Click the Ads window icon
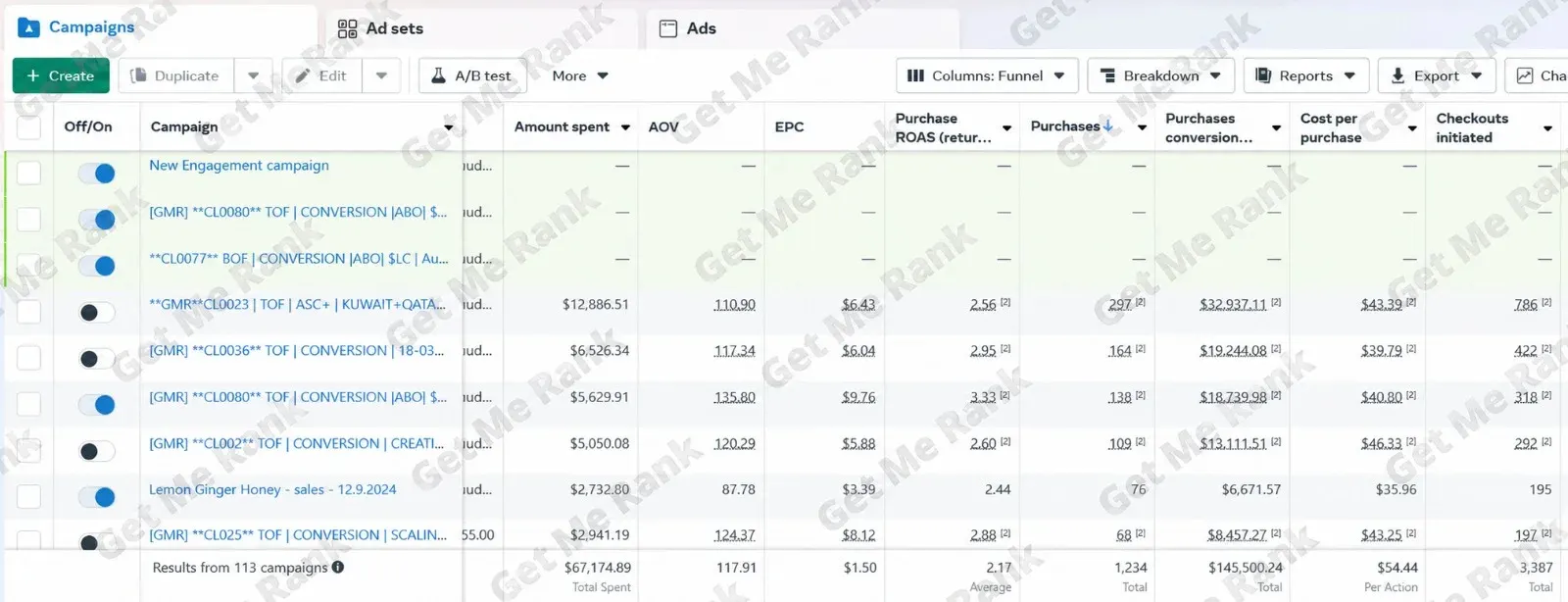The height and width of the screenshot is (602, 1568). click(668, 28)
